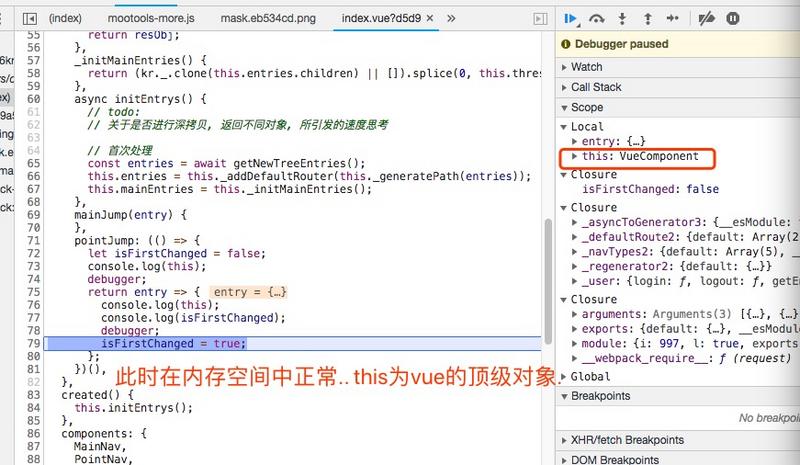Click line number 65 gutter

[x=33, y=163]
